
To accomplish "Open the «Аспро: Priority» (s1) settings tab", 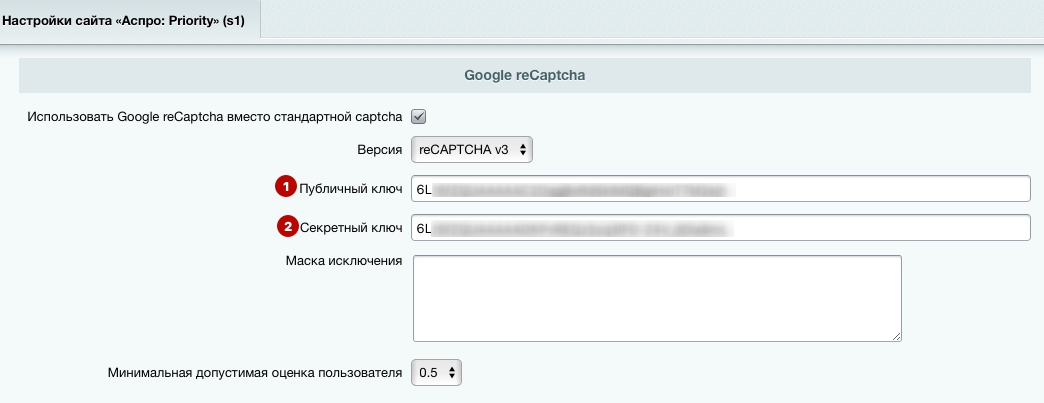I will click(x=129, y=20).
